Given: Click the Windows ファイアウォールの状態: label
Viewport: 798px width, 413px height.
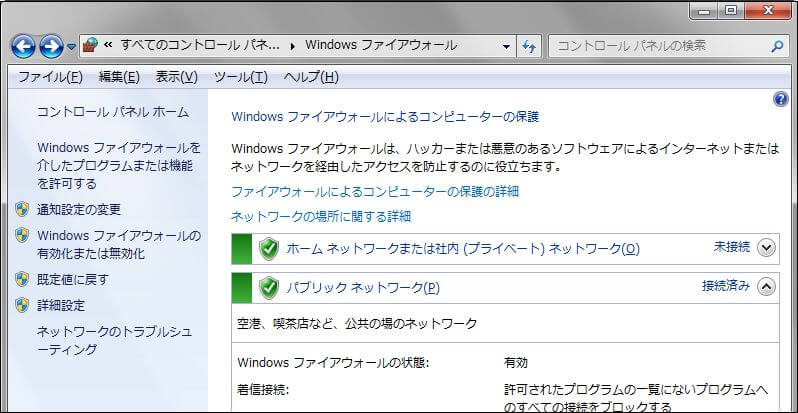Looking at the screenshot, I should pyautogui.click(x=333, y=363).
